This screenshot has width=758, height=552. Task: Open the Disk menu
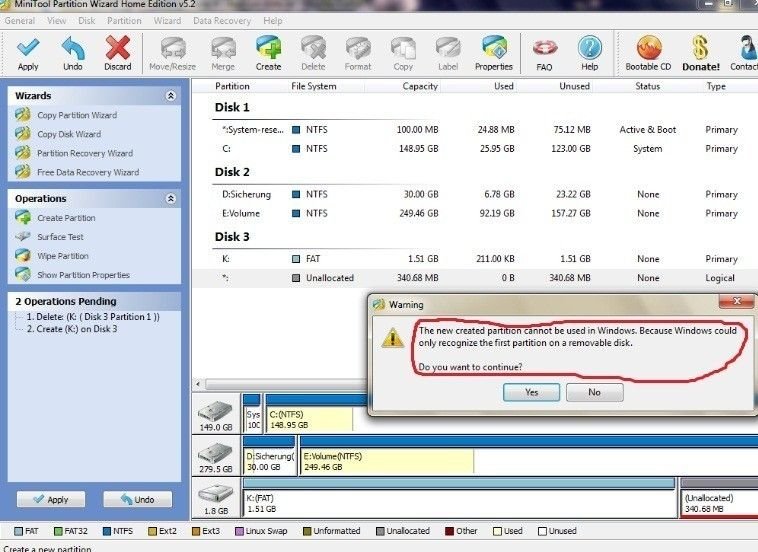pyautogui.click(x=87, y=21)
